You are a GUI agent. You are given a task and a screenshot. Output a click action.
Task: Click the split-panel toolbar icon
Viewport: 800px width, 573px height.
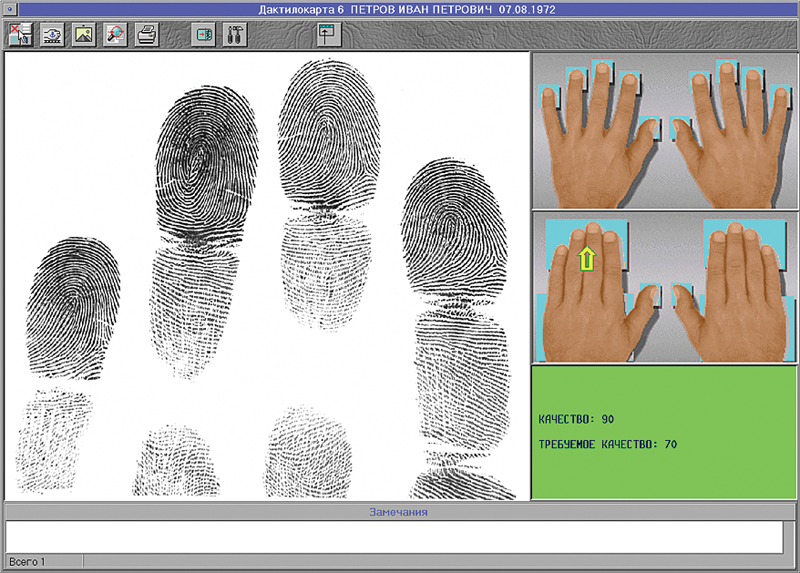[x=204, y=34]
